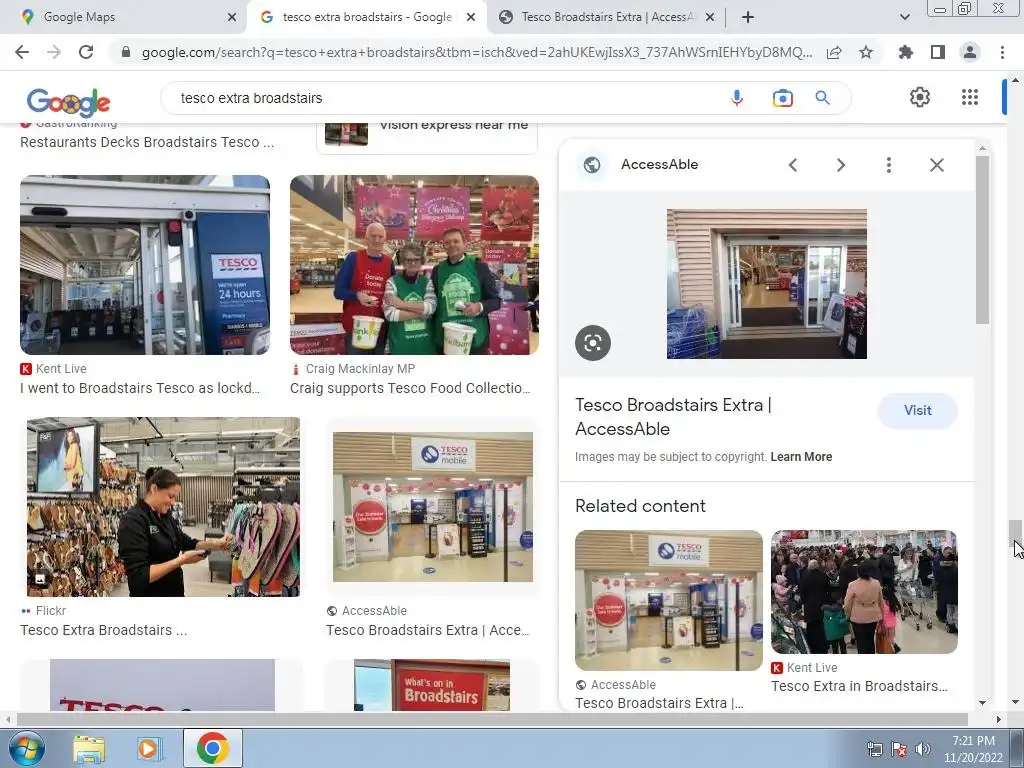Search by image with the camera icon
The width and height of the screenshot is (1024, 768).
tap(782, 98)
